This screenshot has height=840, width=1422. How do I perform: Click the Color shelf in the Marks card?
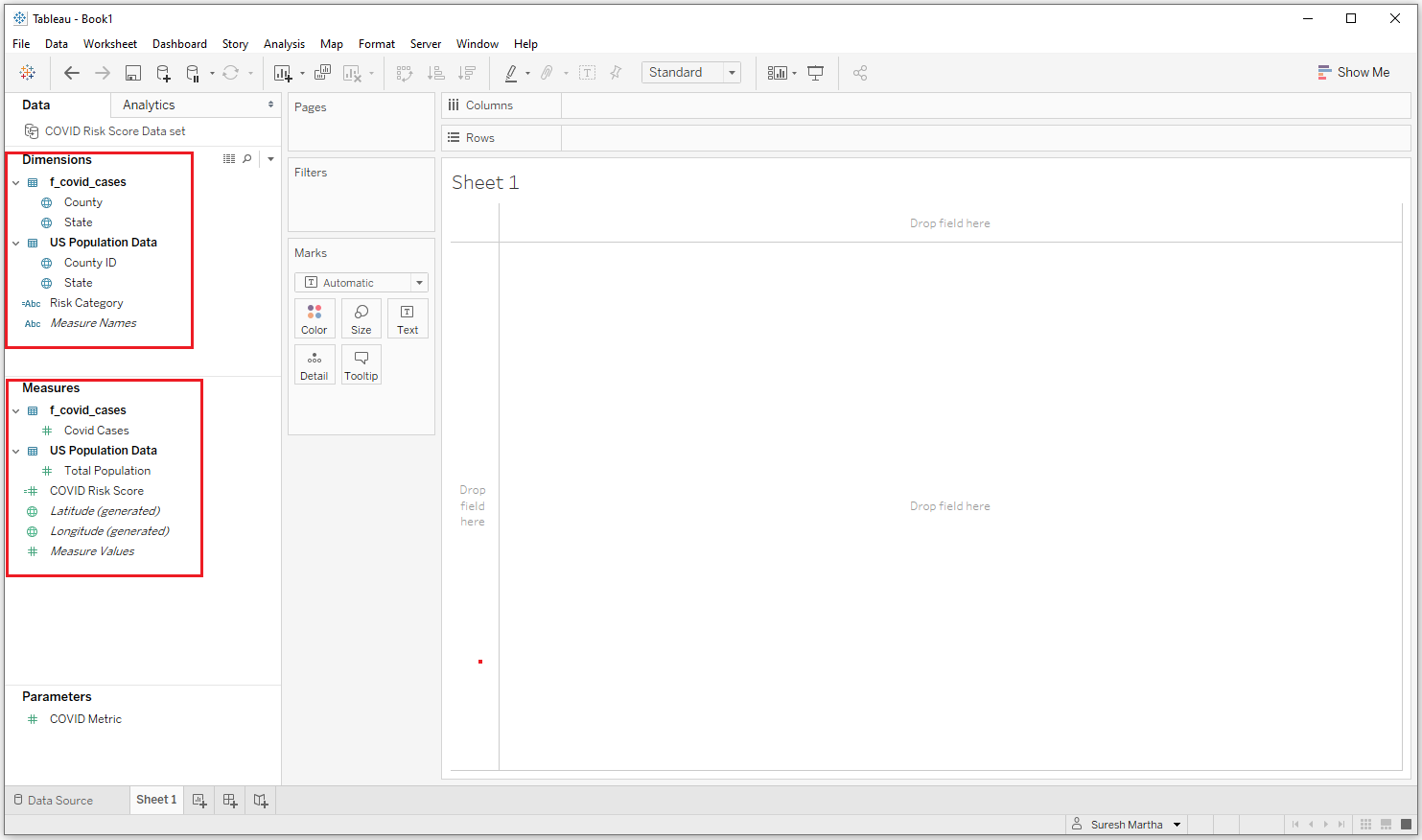tap(315, 317)
